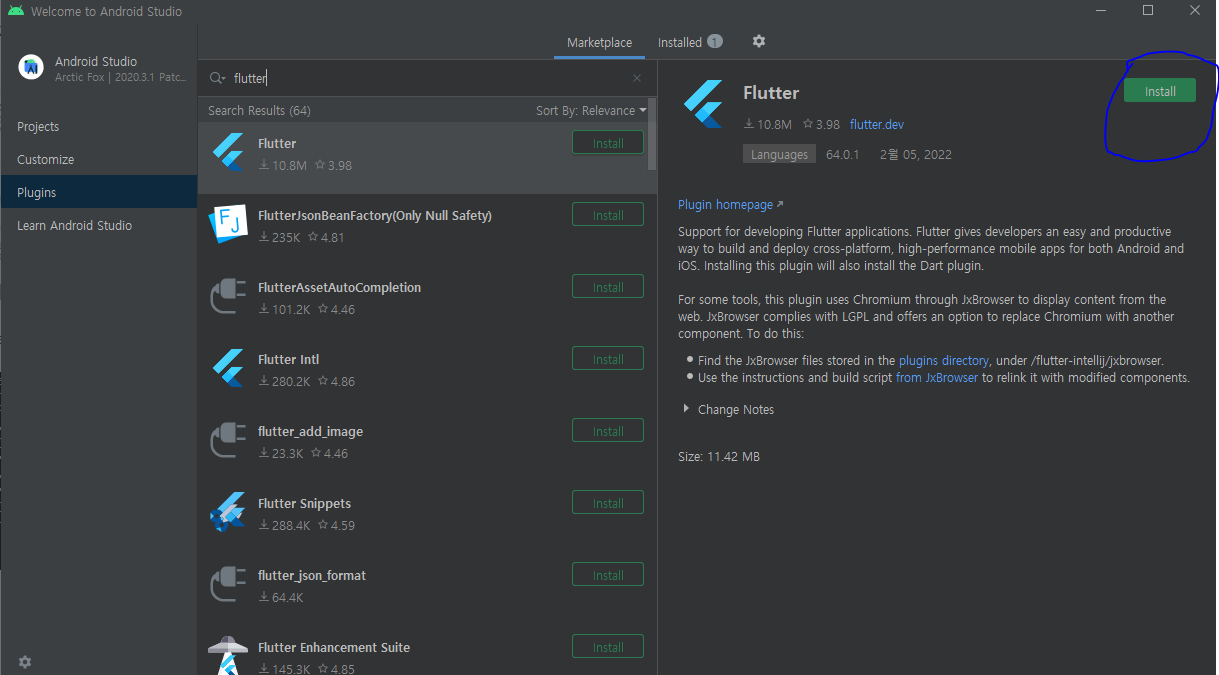Click the Flutter 3.98 rating in details
This screenshot has height=675, width=1219.
click(x=821, y=125)
